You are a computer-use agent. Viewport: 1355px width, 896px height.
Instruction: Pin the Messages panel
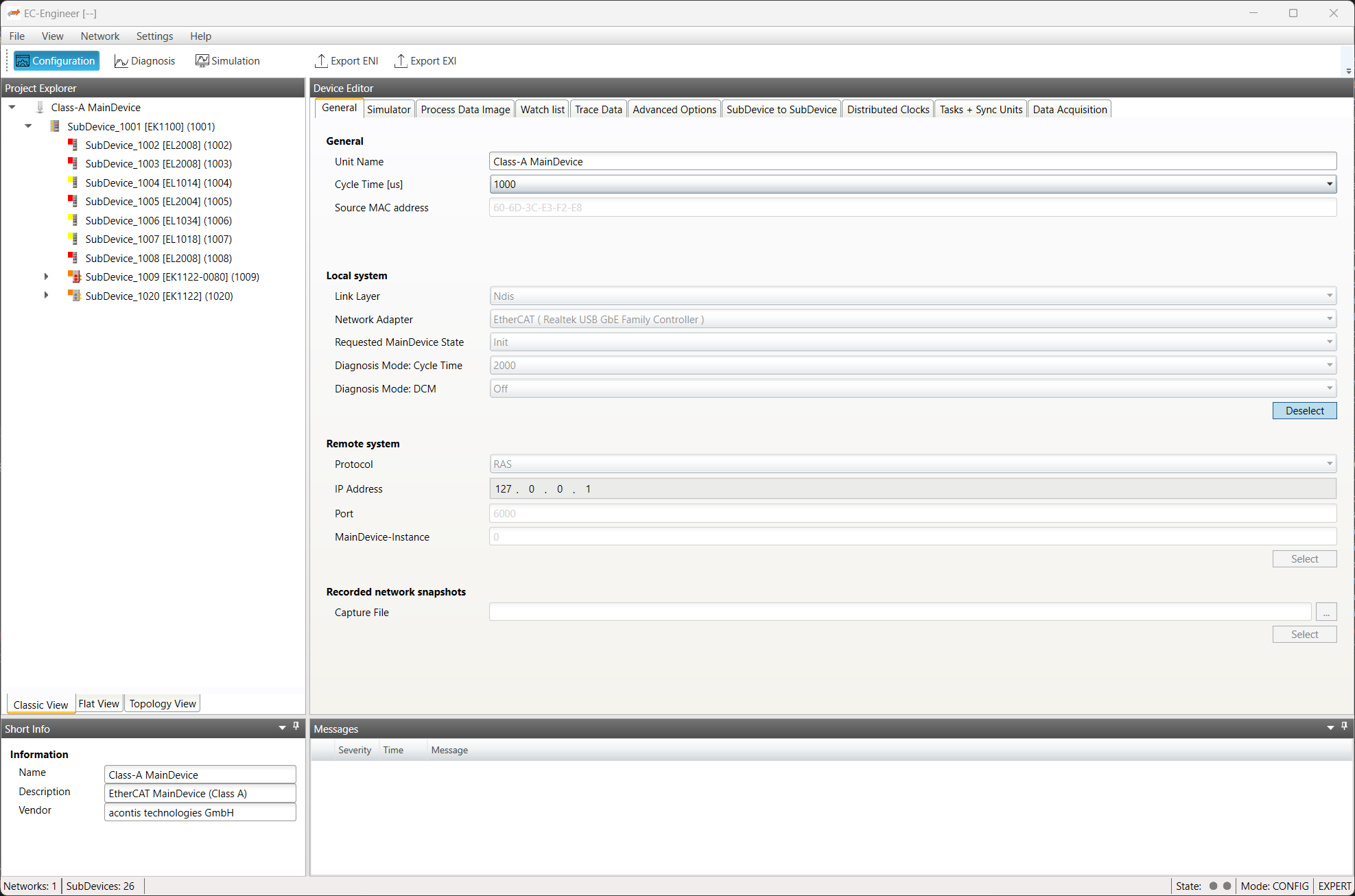(1344, 726)
